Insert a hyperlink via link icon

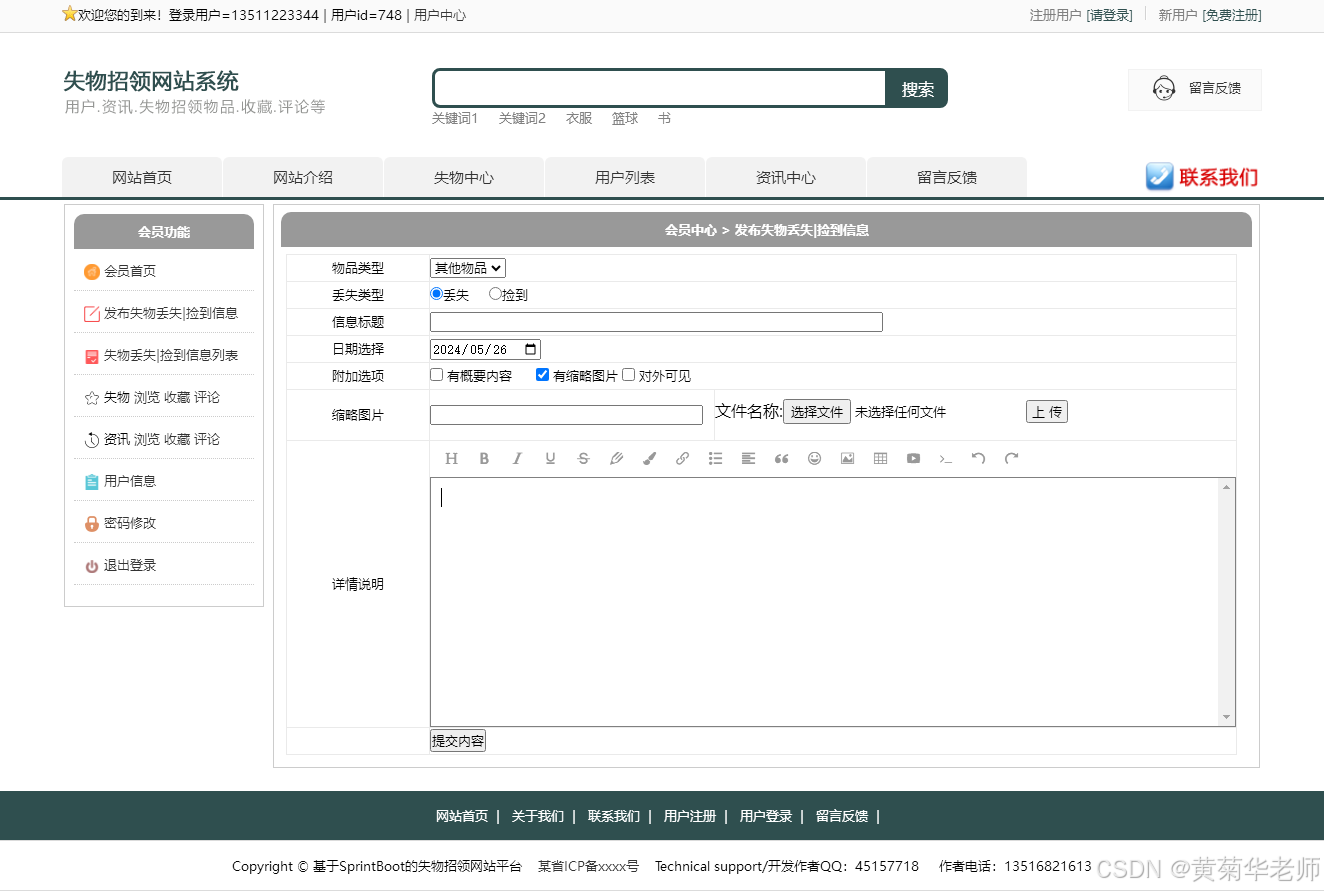coord(682,458)
